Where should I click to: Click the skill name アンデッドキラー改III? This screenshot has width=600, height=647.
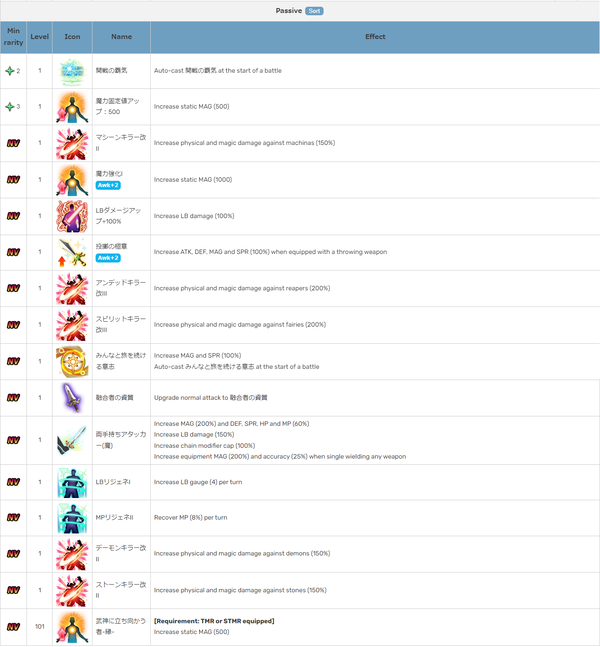click(x=121, y=288)
